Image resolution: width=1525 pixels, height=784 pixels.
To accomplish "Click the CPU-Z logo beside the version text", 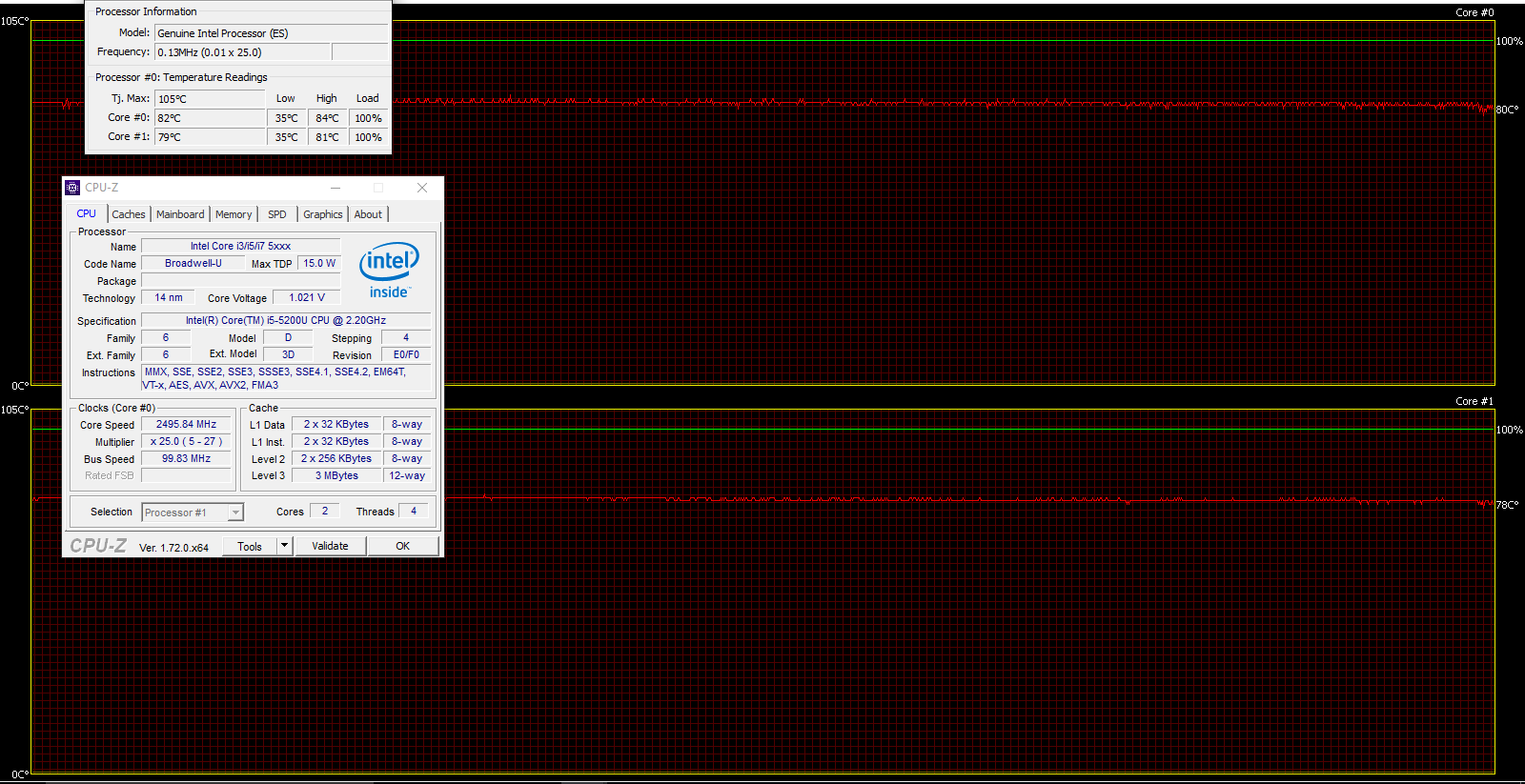I will tap(98, 546).
